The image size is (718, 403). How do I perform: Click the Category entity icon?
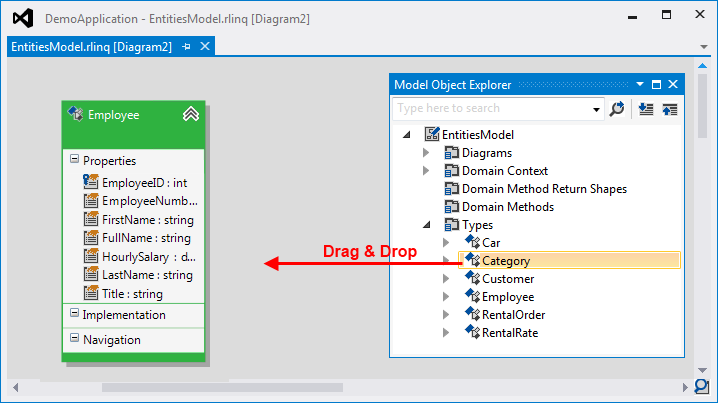tap(472, 260)
